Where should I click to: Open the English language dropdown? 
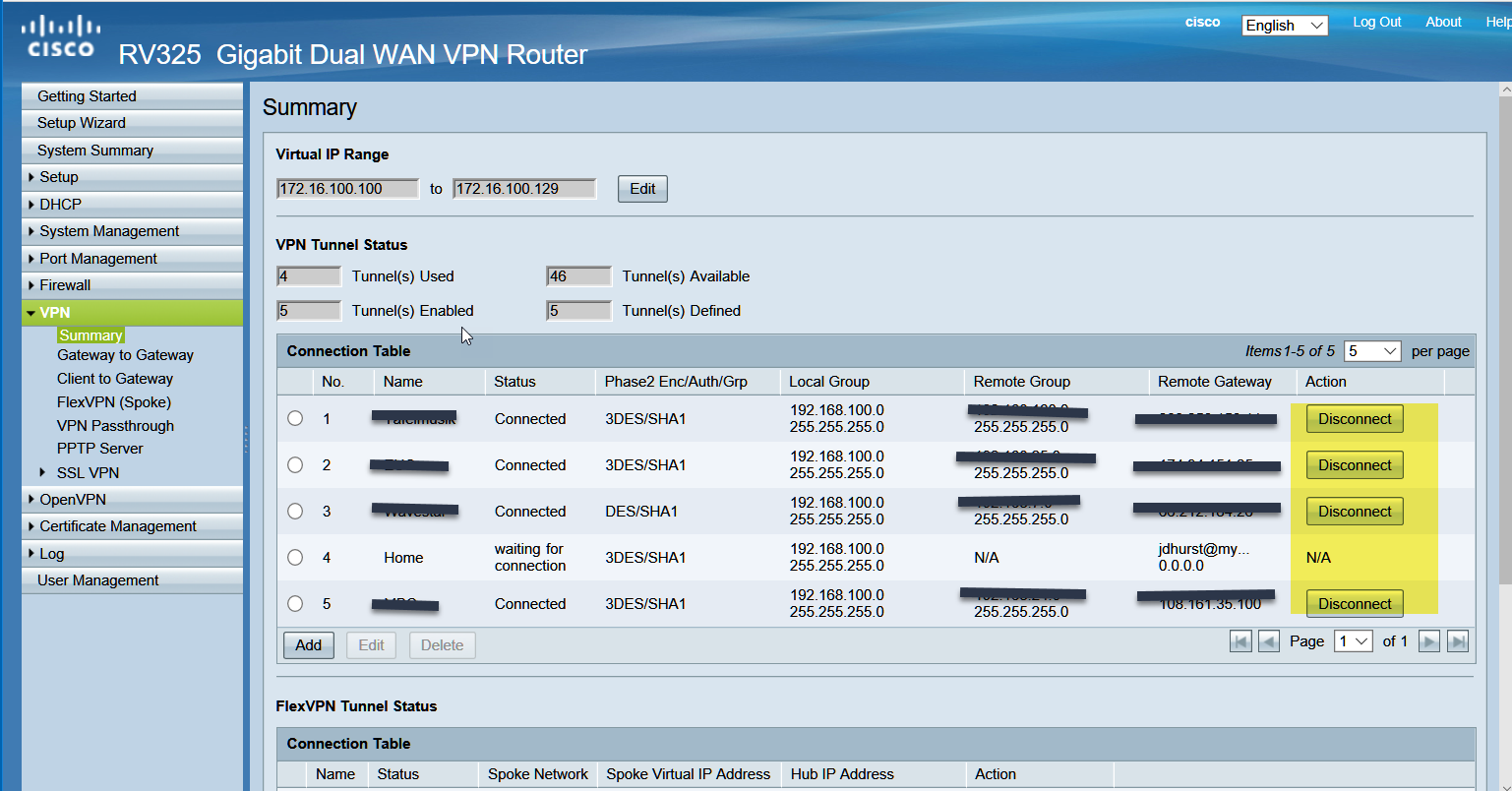point(1285,26)
